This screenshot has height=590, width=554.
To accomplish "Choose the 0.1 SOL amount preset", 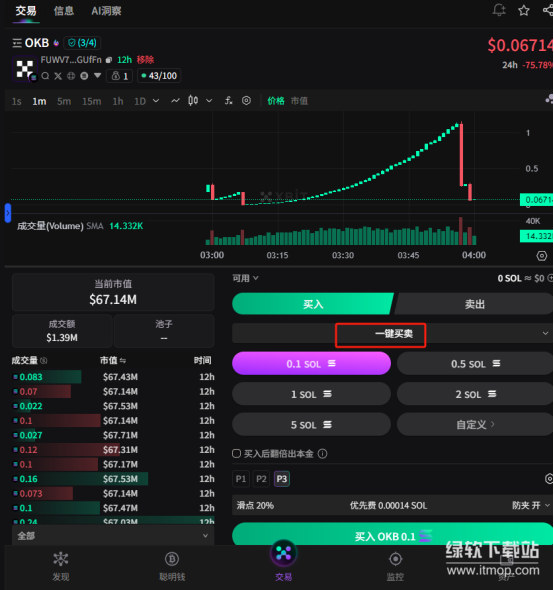I will click(x=311, y=363).
